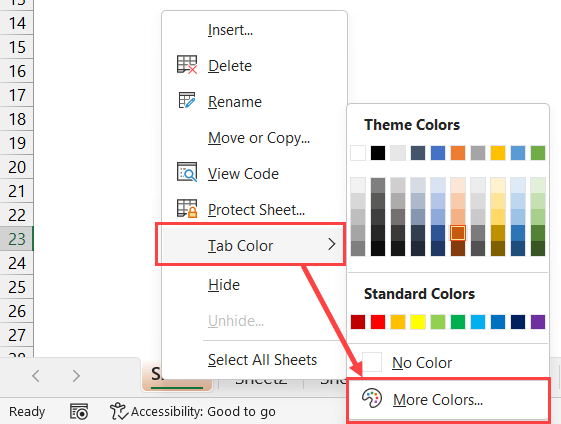Select row 23 header
The width and height of the screenshot is (561, 424).
point(16,239)
